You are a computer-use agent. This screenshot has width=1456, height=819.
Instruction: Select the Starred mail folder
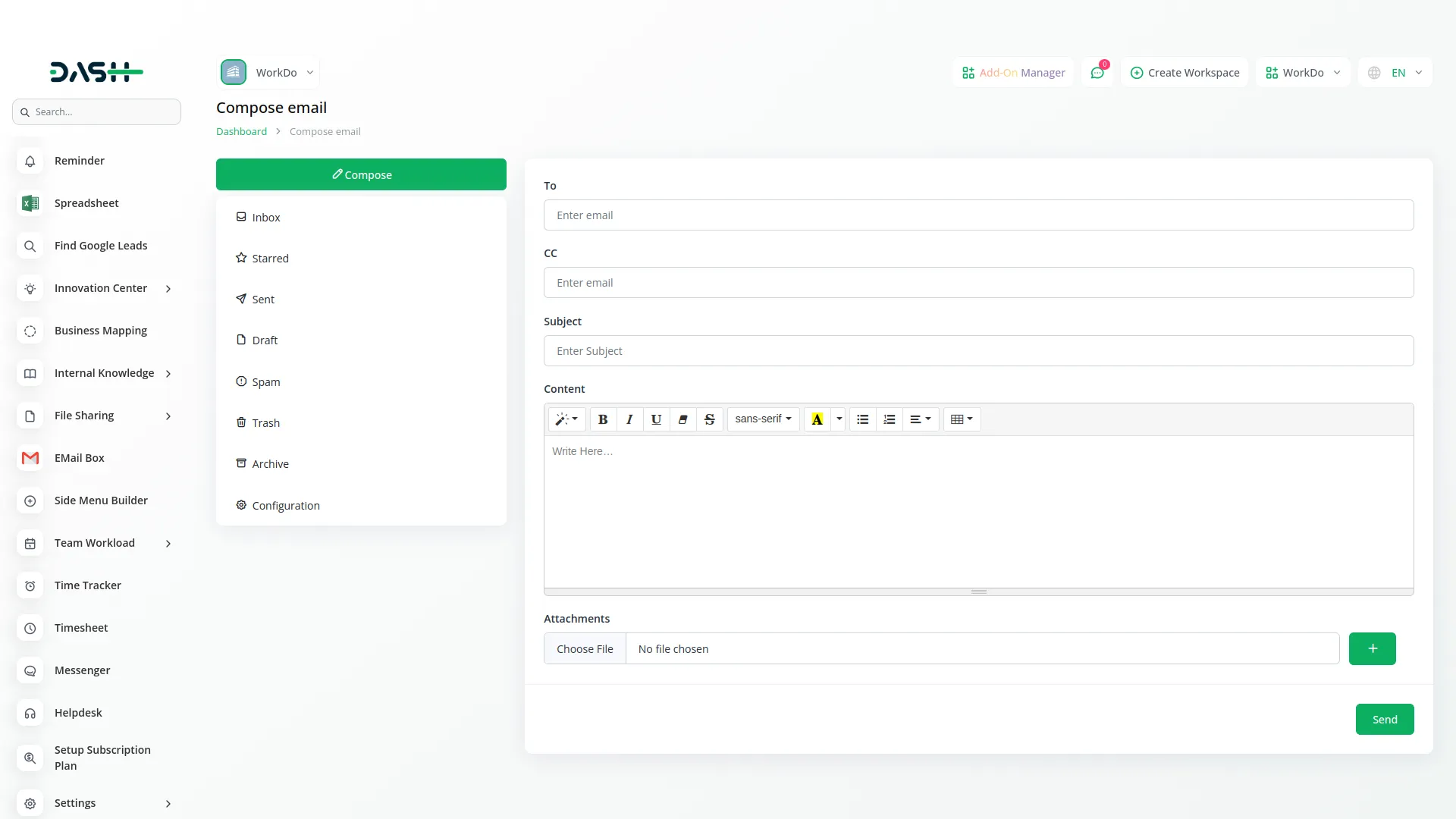270,258
